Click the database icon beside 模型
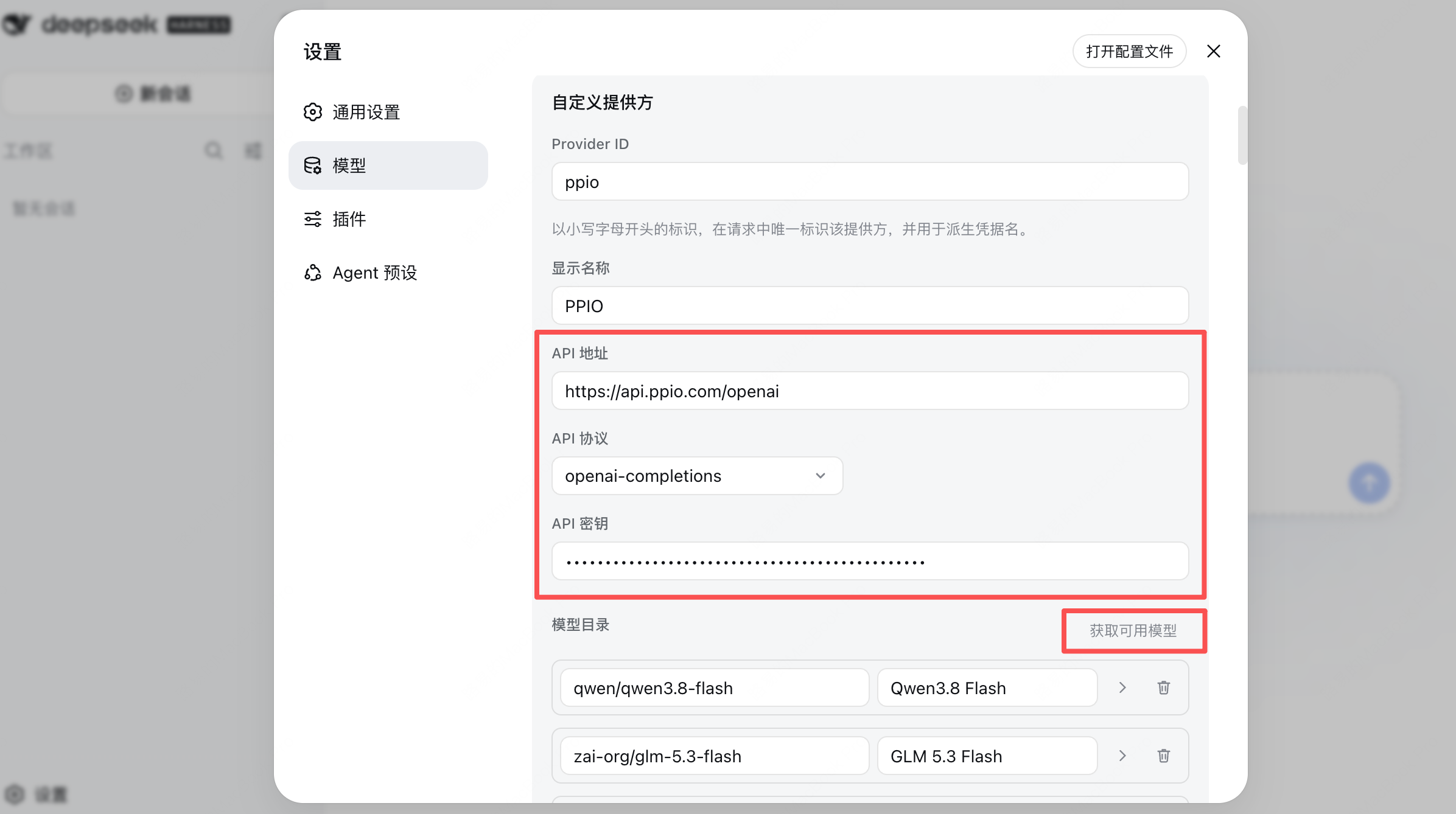Screen dimensions: 1456x814 [x=313, y=165]
